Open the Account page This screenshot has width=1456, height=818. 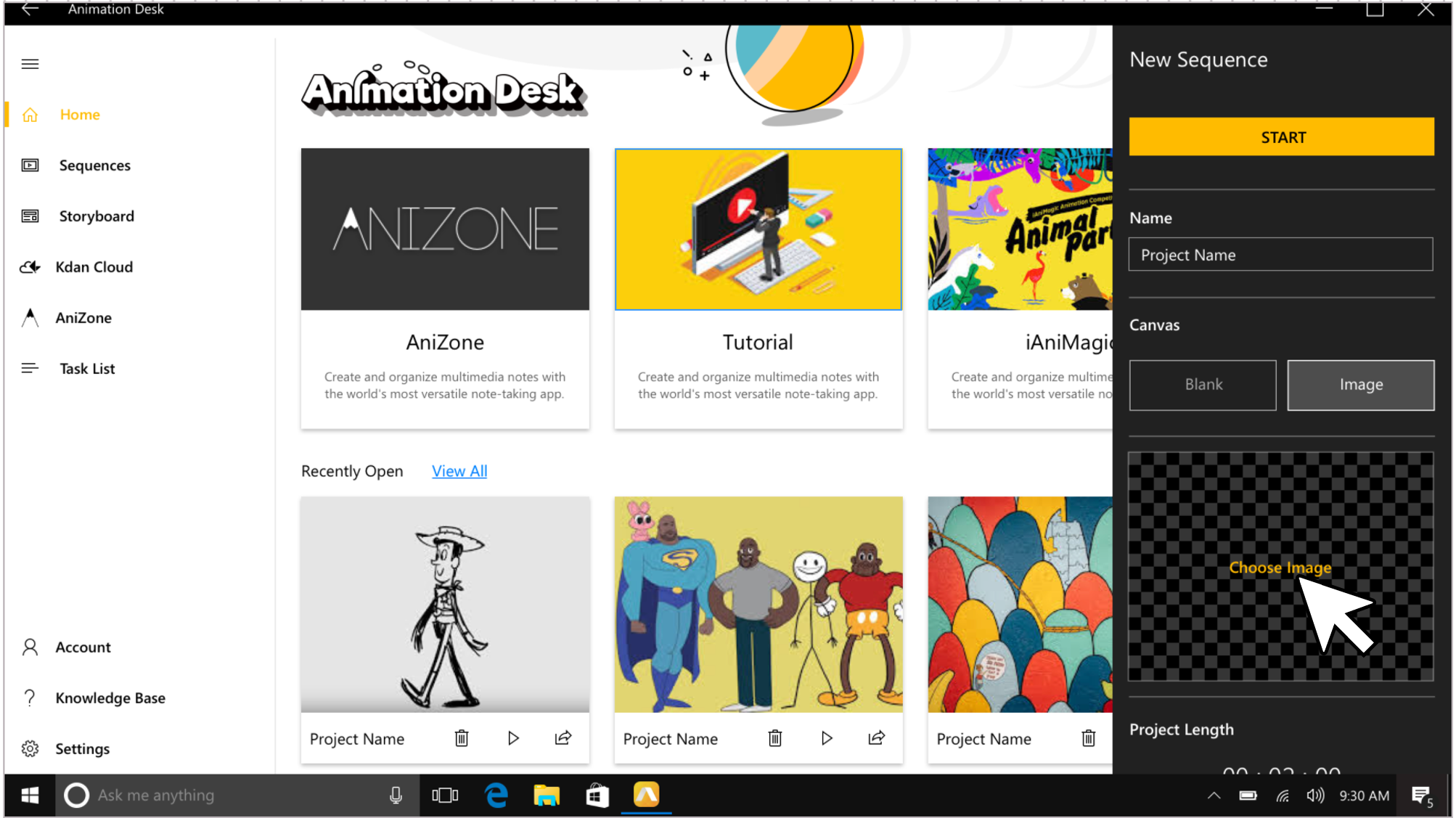[x=83, y=647]
